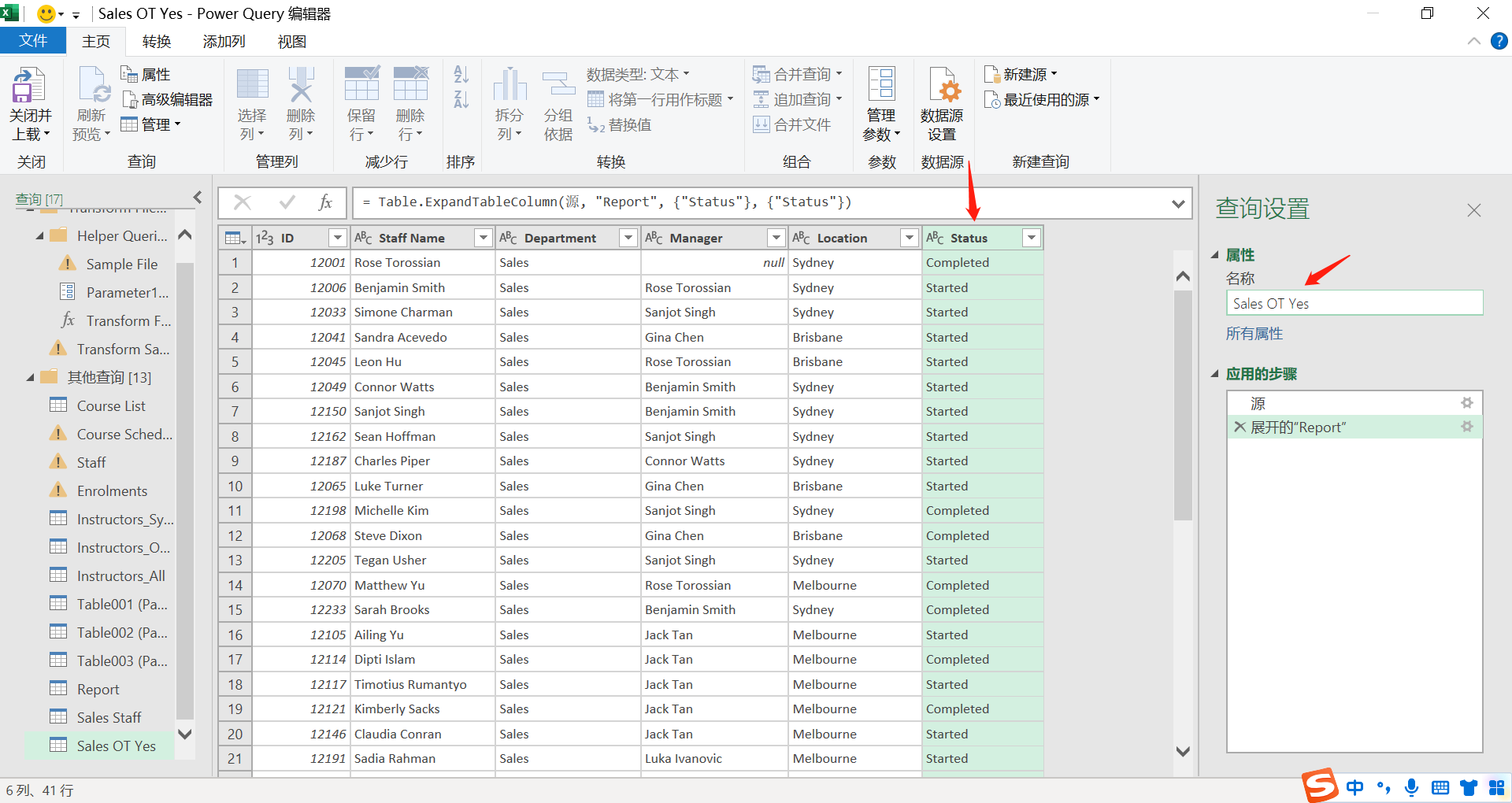This screenshot has height=803, width=1512.
Task: Click the fx icon beside the formula bar
Action: point(325,202)
